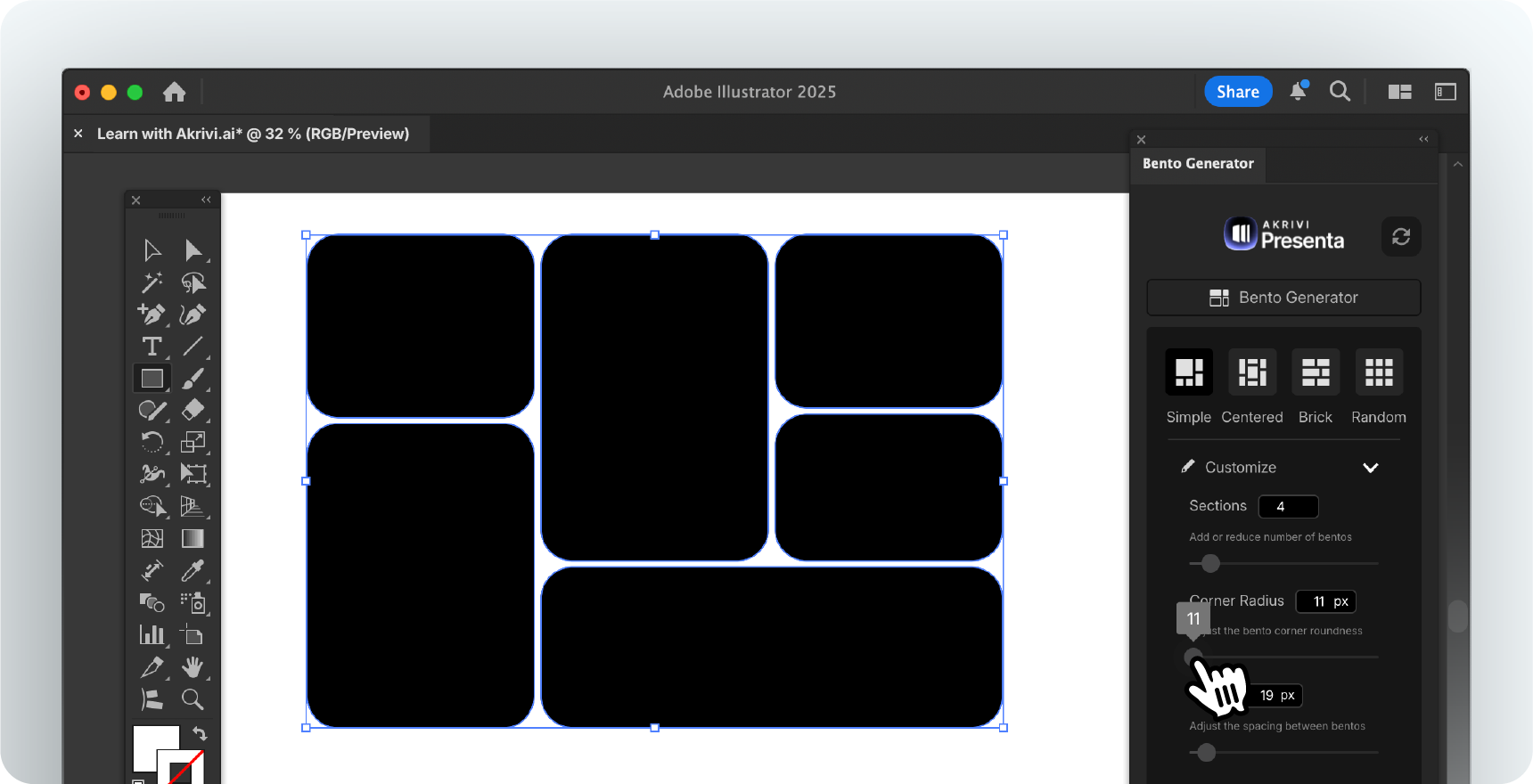Click the refresh button beside Presenta logo
This screenshot has width=1533, height=784.
pyautogui.click(x=1401, y=236)
